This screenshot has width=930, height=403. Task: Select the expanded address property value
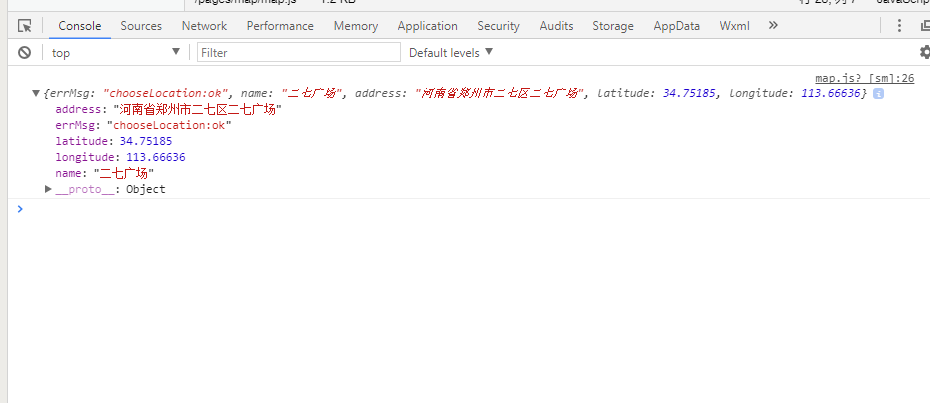tap(197, 110)
